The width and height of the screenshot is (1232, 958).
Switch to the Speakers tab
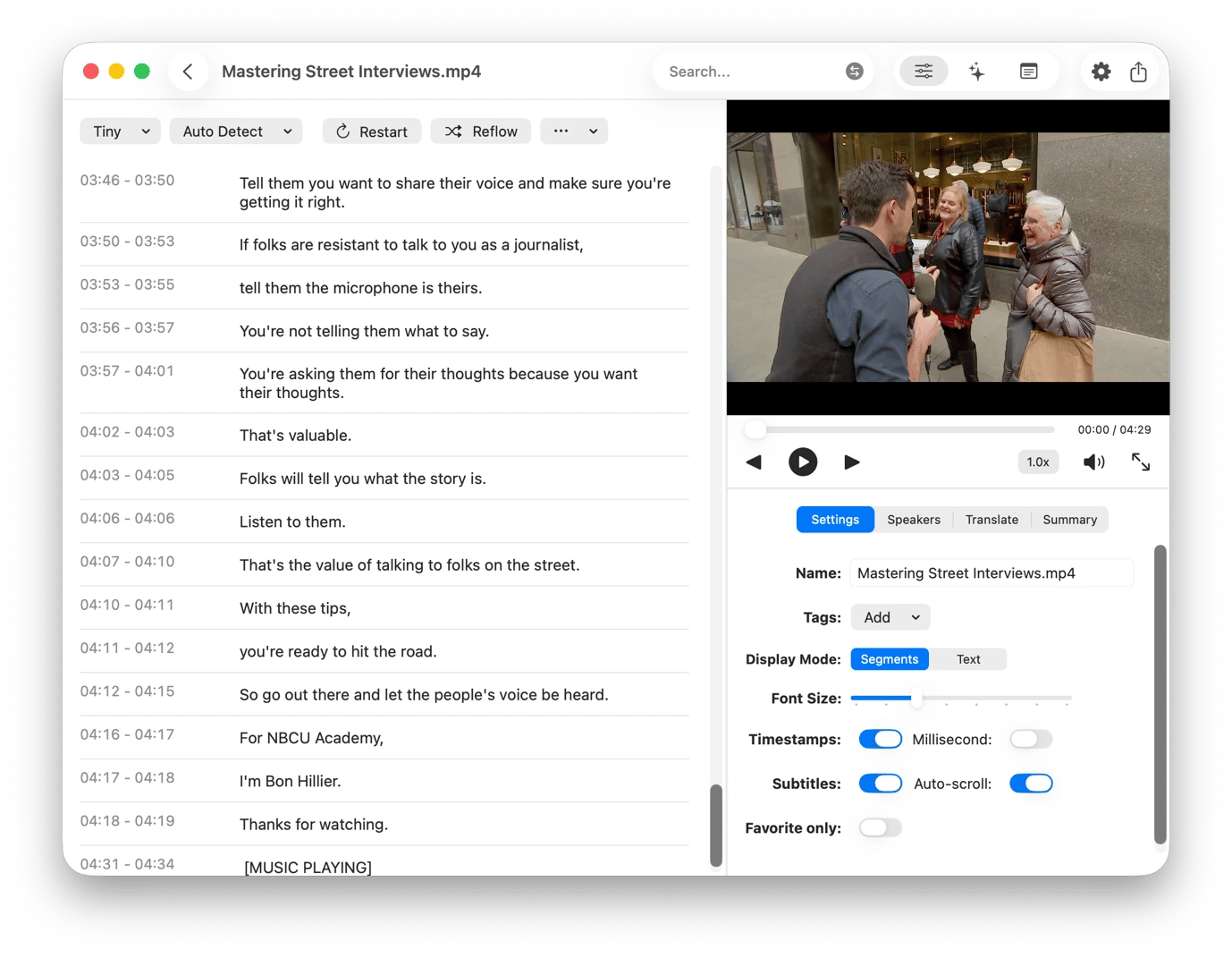914,520
